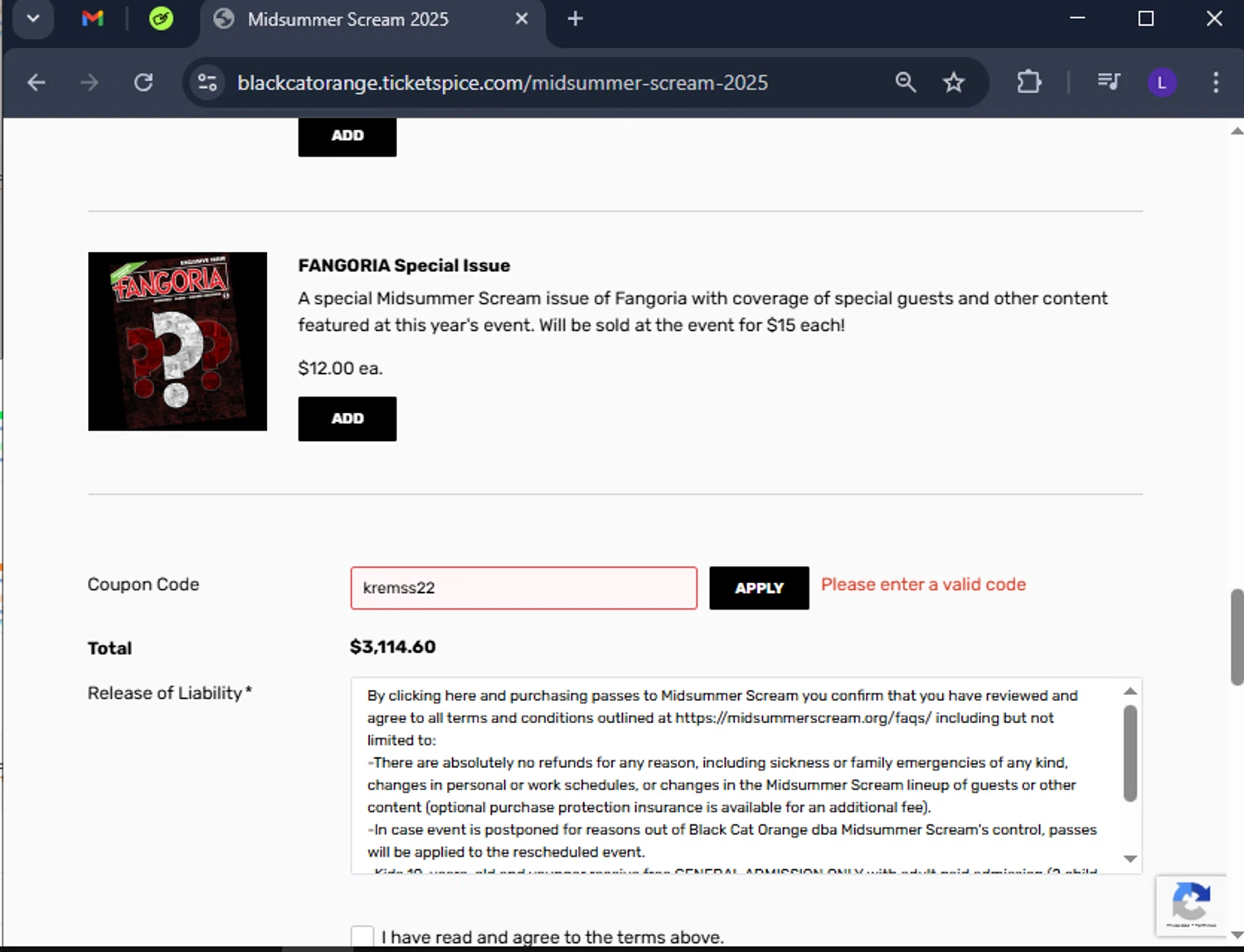Click the URL address bar text
The height and width of the screenshot is (952, 1244).
click(x=503, y=83)
